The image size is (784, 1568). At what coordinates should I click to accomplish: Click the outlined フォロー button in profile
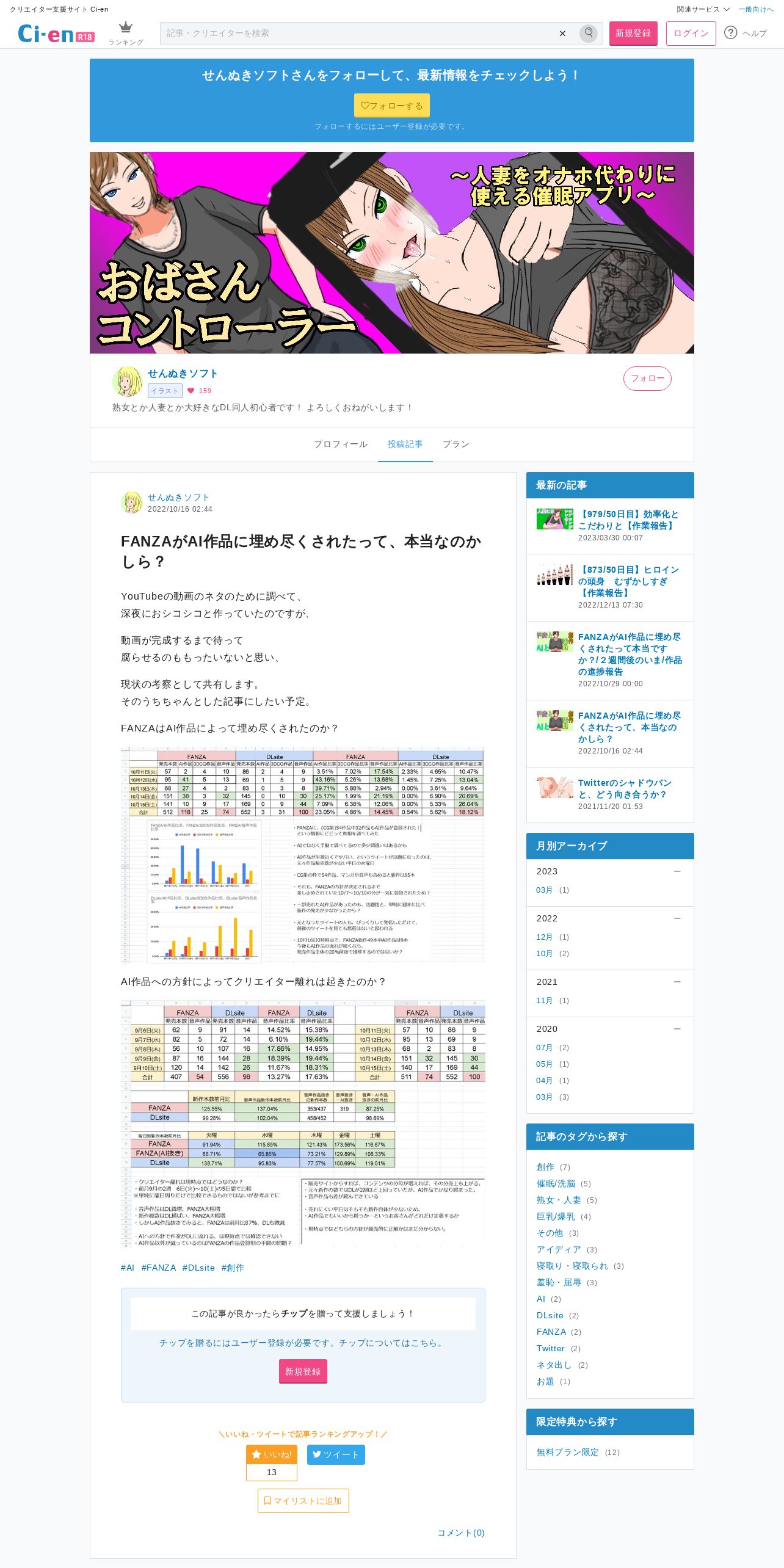[647, 379]
